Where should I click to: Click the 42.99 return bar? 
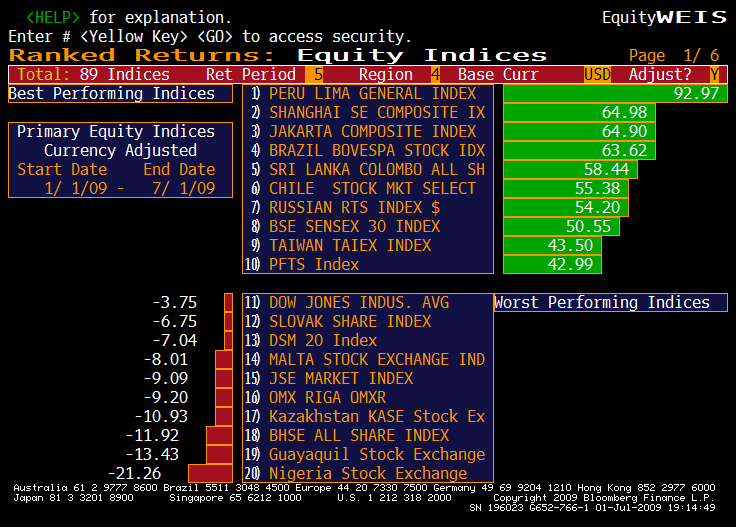click(552, 264)
